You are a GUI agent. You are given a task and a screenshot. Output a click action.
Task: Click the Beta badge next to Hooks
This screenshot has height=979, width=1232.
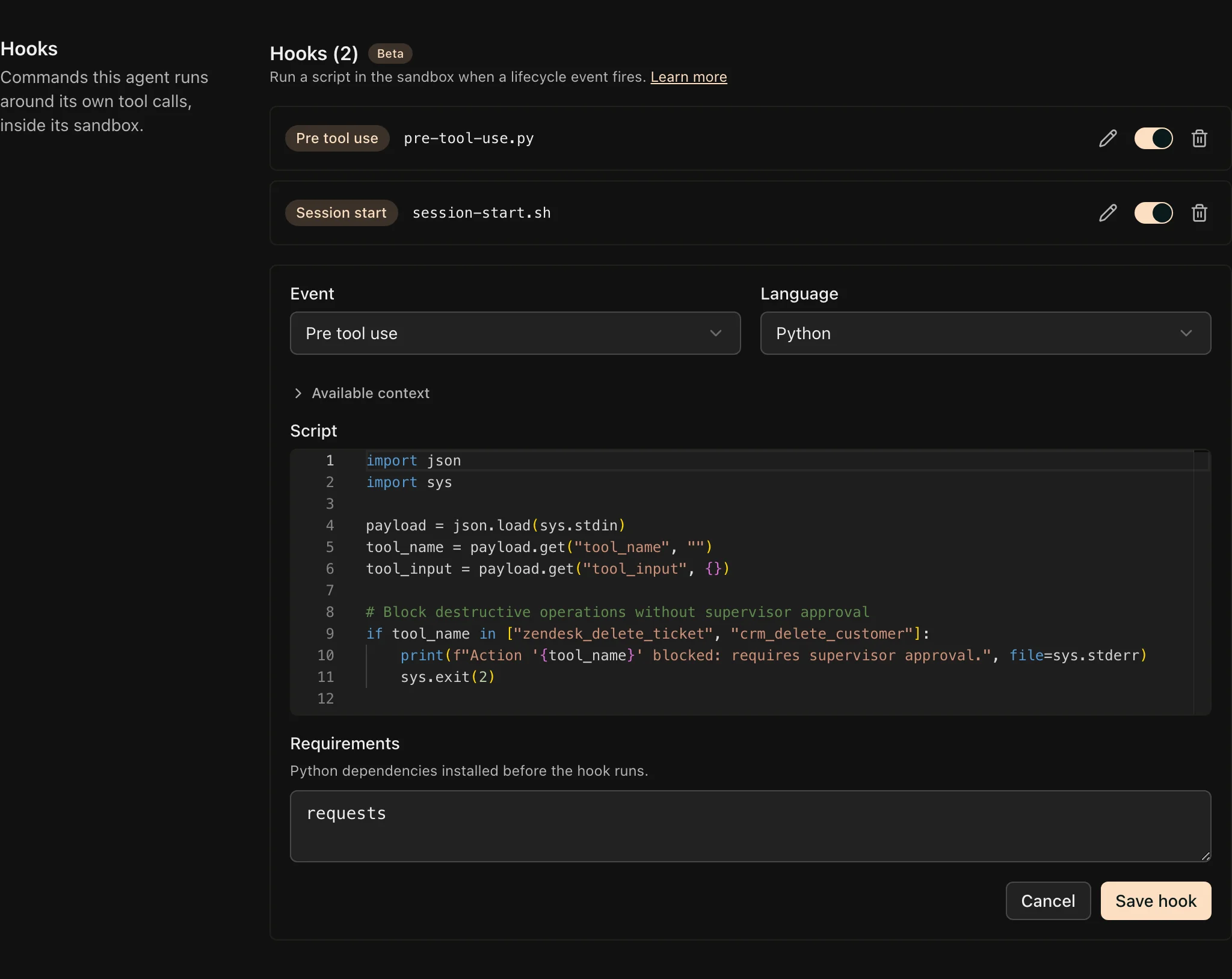pos(390,54)
